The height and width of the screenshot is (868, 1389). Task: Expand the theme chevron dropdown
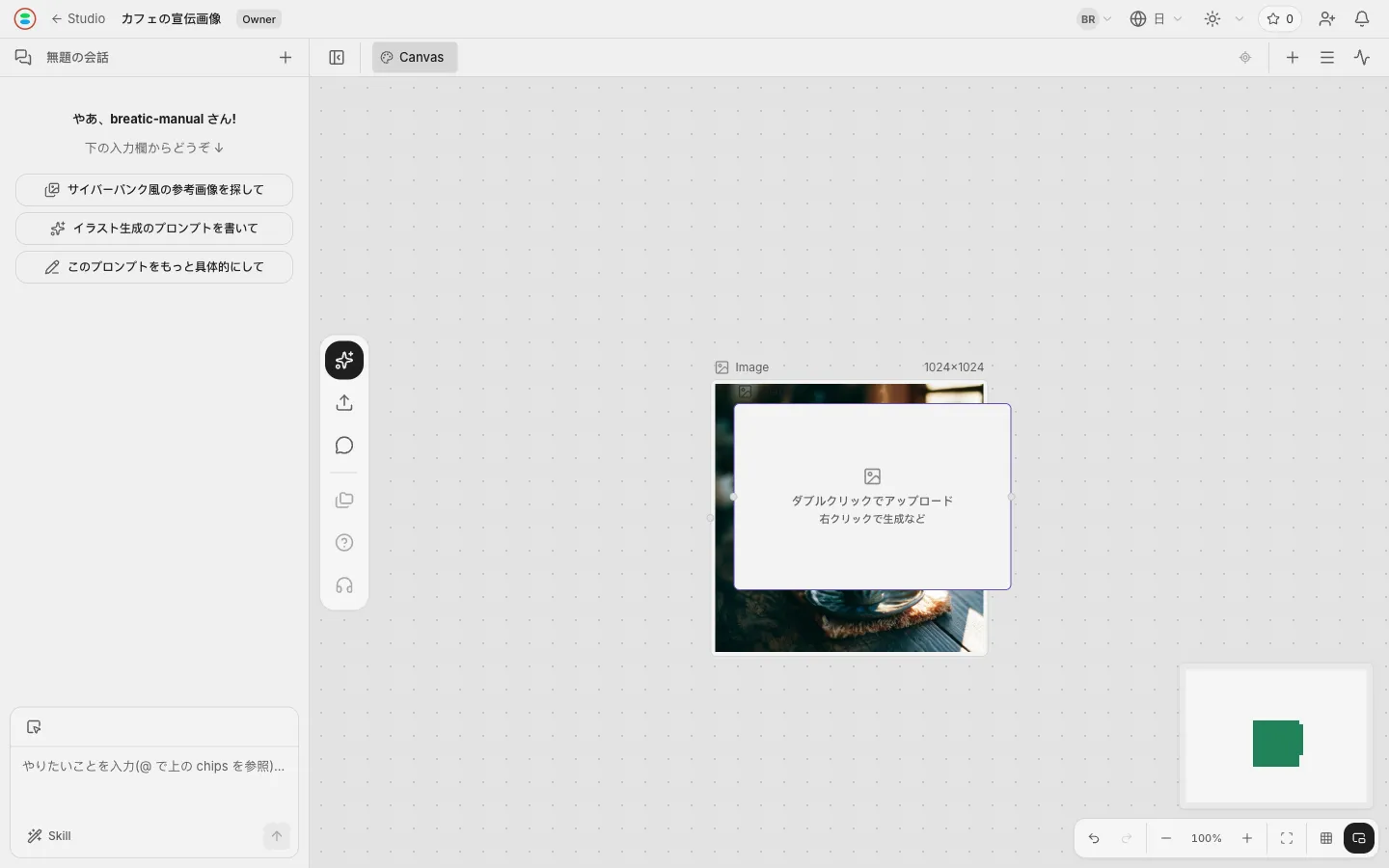pyautogui.click(x=1239, y=19)
